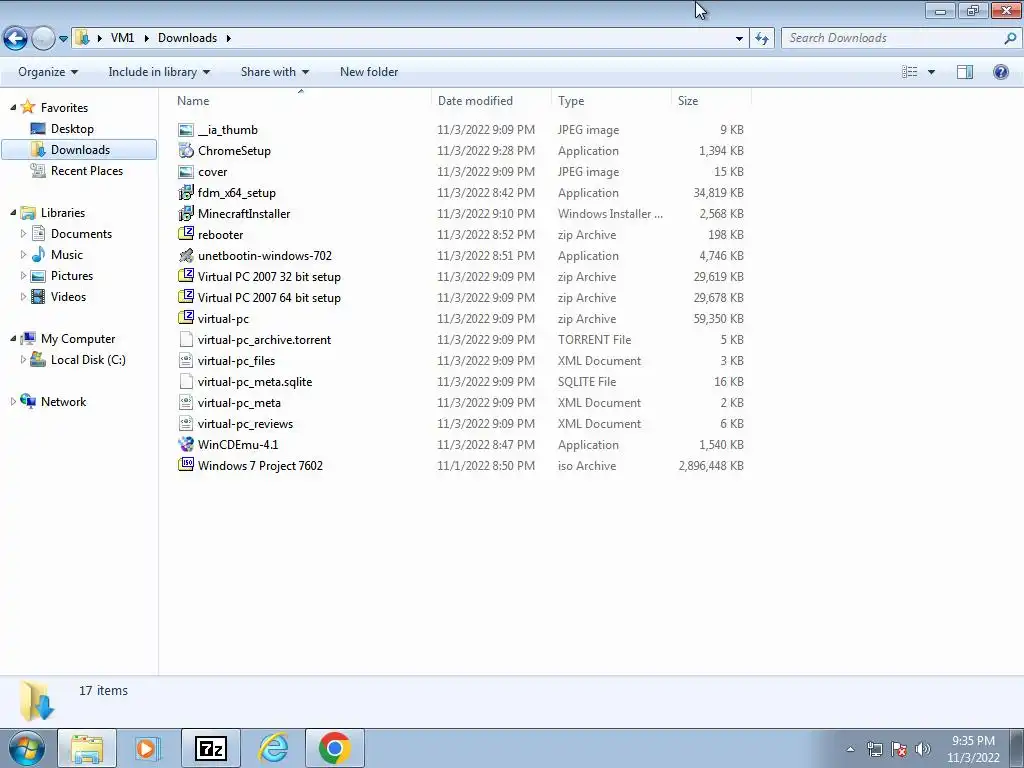Screen dimensions: 1024x768
Task: Select the virtual-pc zip archive icon
Action: (x=186, y=318)
